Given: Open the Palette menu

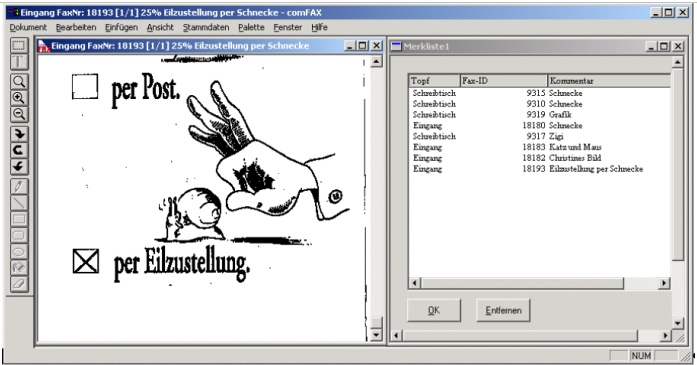Looking at the screenshot, I should 251,27.
